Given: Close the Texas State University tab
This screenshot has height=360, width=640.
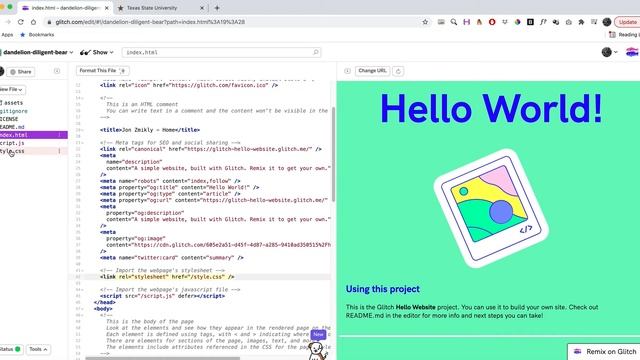Looking at the screenshot, I should coord(202,8).
